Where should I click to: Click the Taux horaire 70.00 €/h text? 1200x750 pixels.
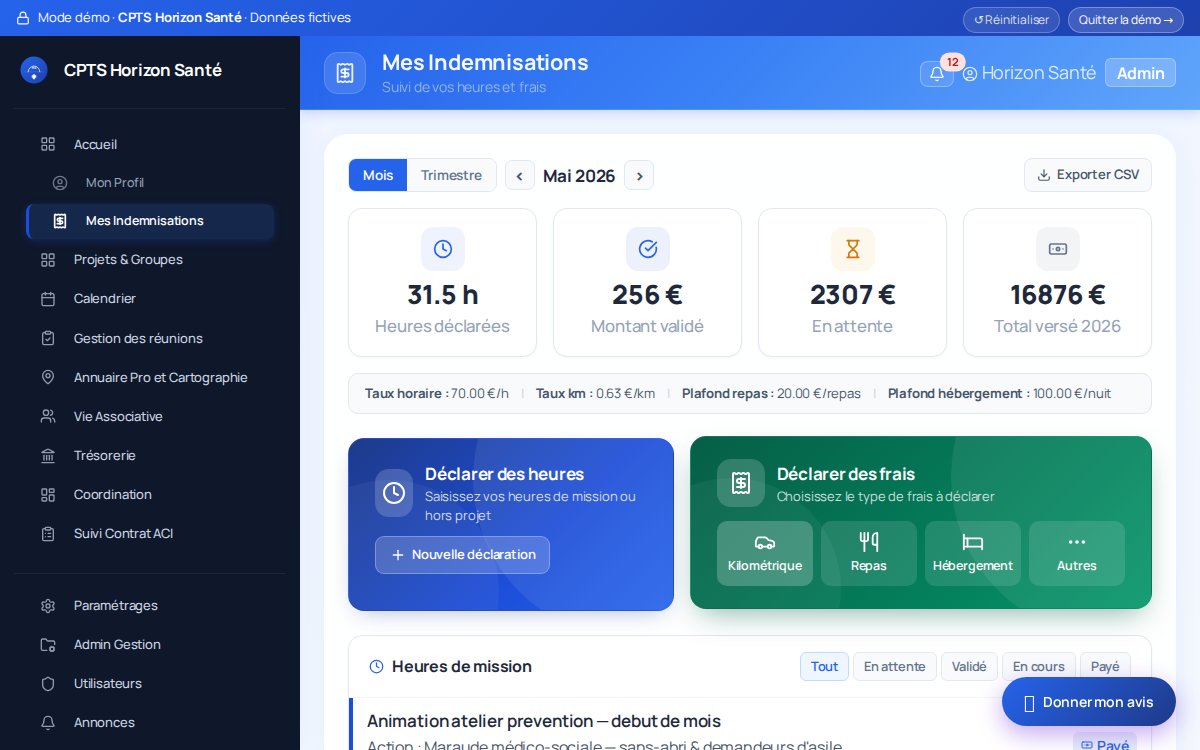click(437, 394)
